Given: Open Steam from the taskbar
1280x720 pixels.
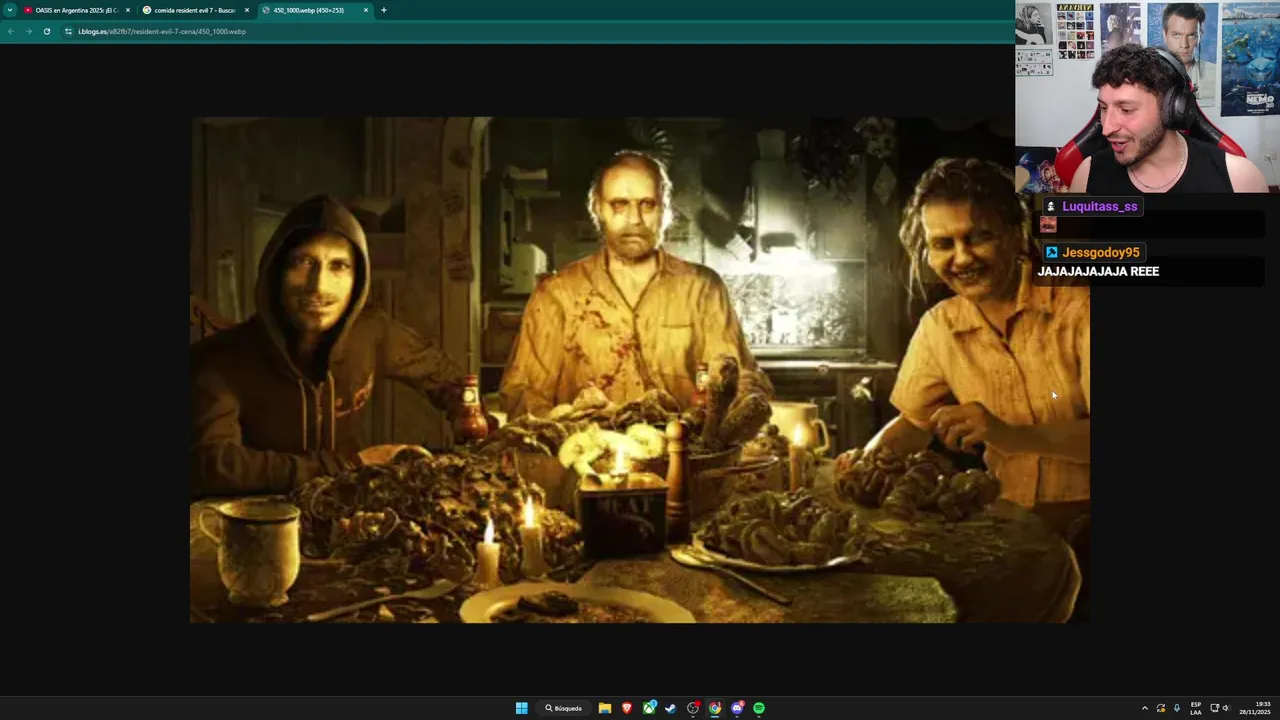Looking at the screenshot, I should (x=671, y=708).
